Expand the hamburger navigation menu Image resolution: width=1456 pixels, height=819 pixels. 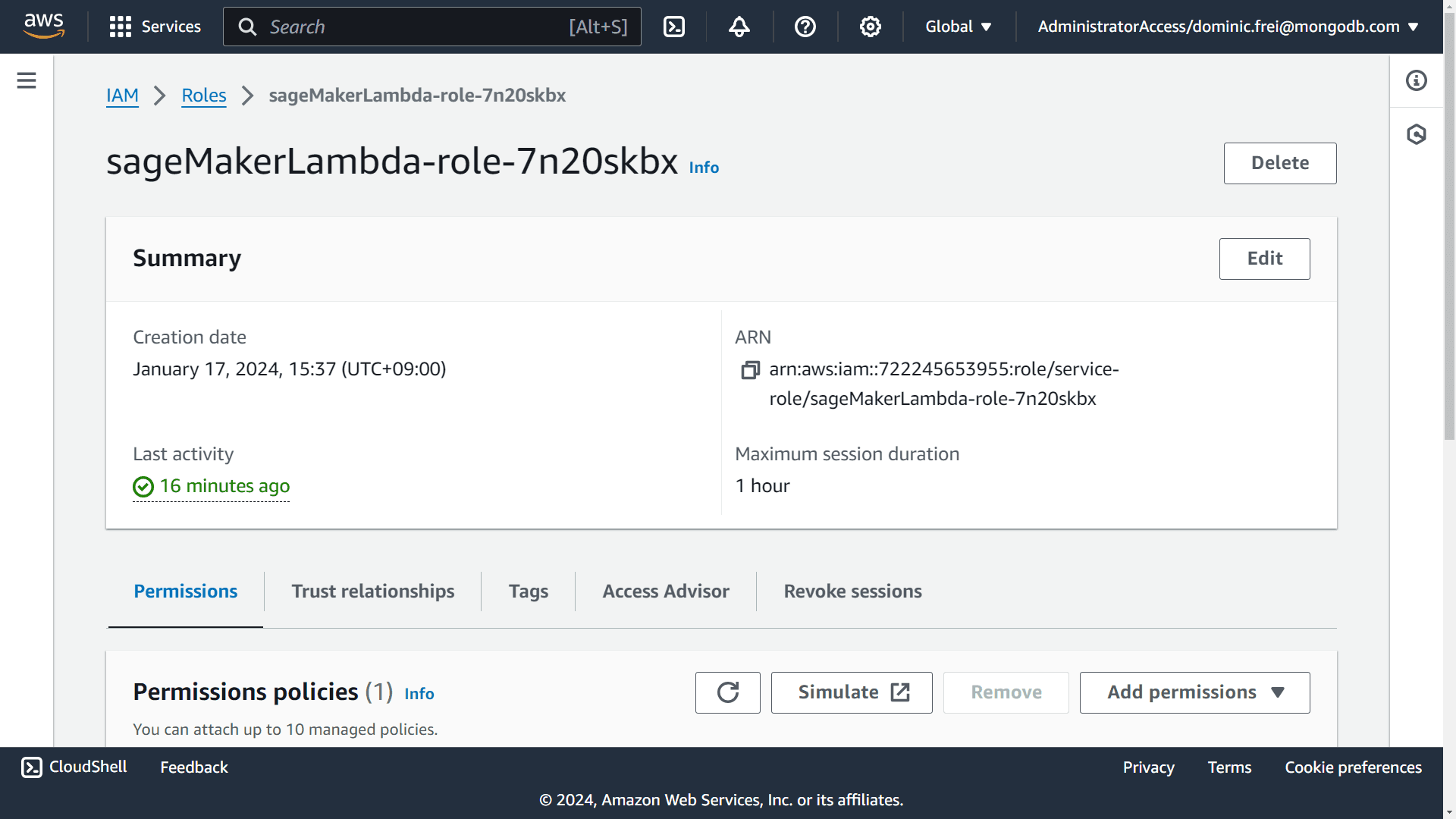(27, 80)
